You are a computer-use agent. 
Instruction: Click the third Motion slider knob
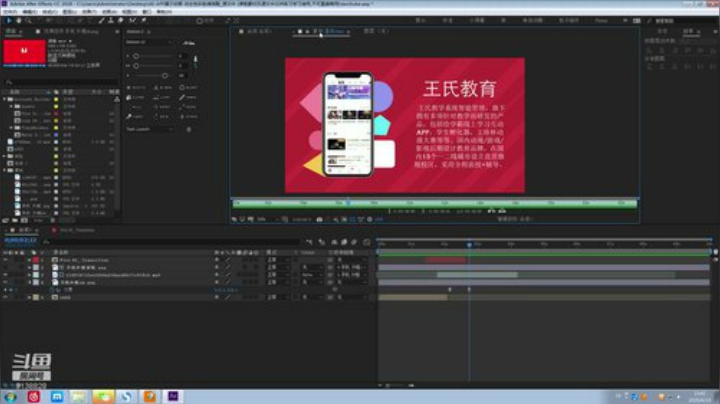tap(165, 75)
